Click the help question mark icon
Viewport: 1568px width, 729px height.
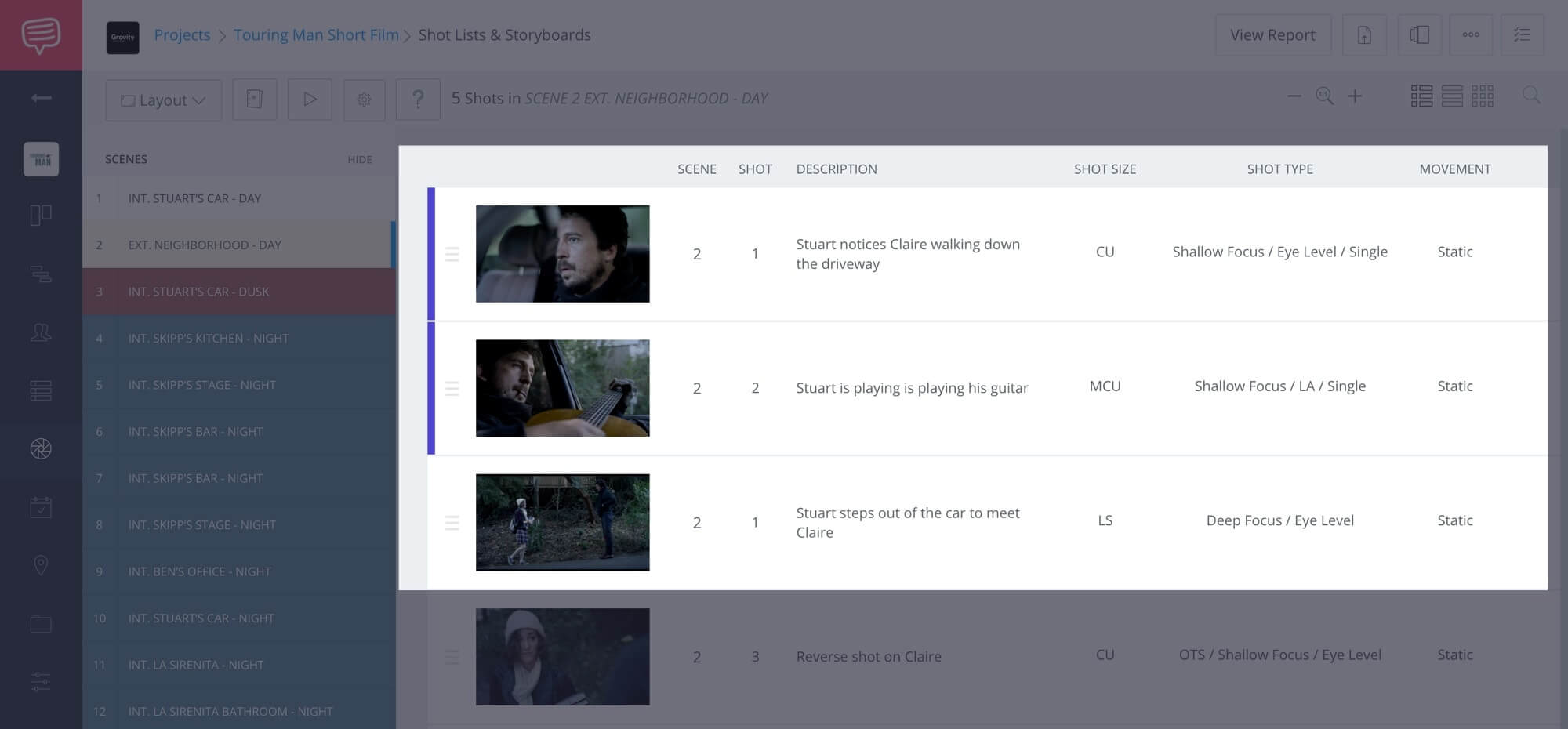(418, 100)
